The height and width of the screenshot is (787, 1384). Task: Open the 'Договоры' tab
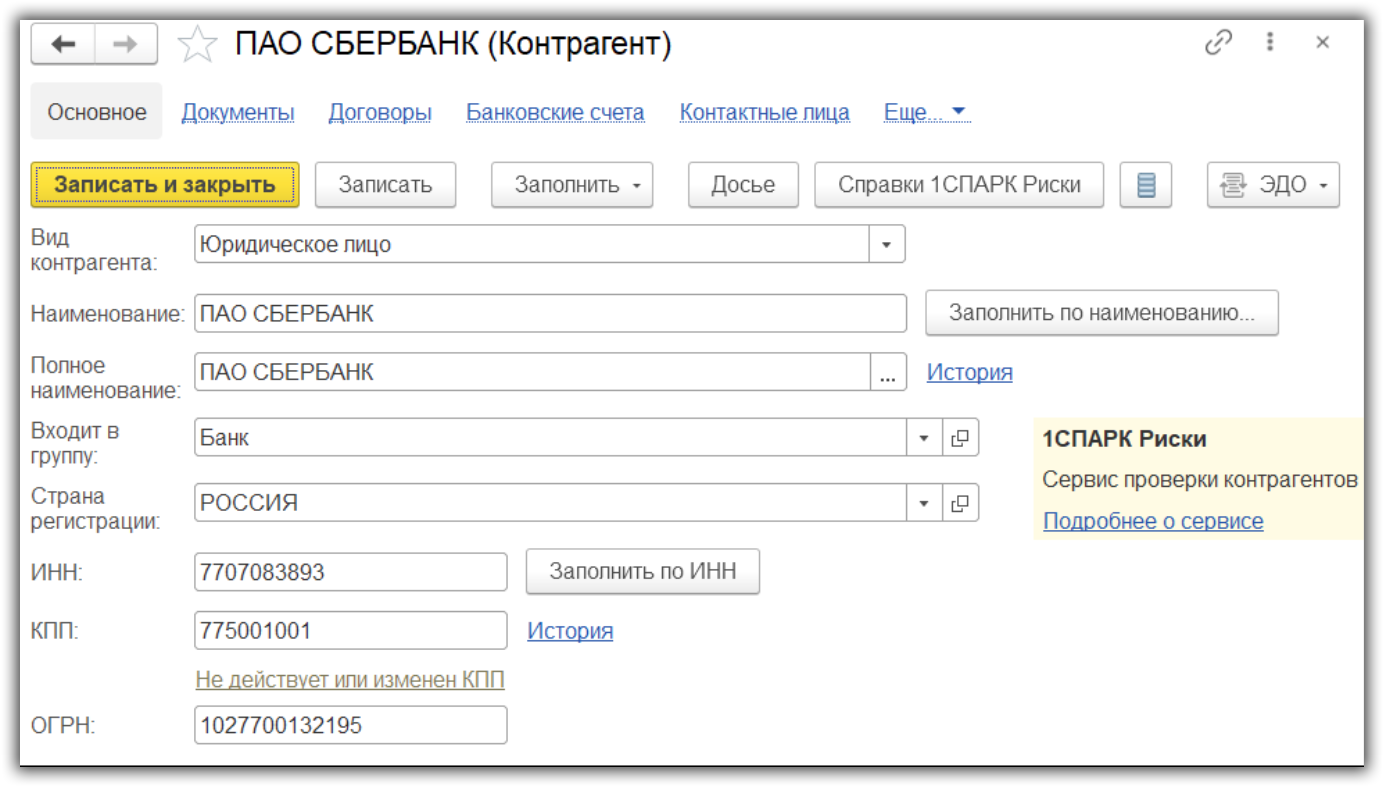380,112
